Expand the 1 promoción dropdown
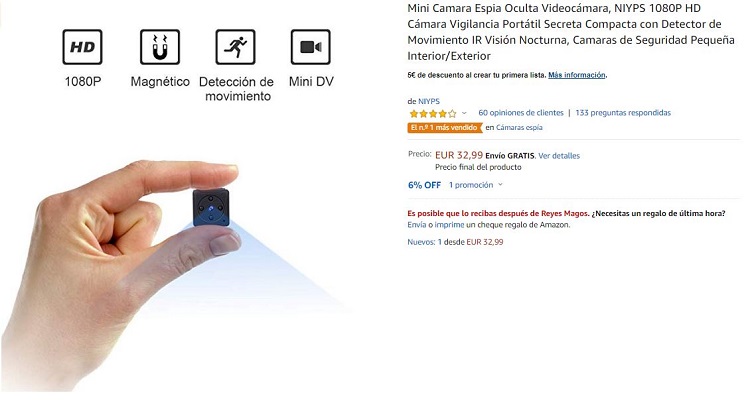The height and width of the screenshot is (400, 750). pyautogui.click(x=475, y=185)
